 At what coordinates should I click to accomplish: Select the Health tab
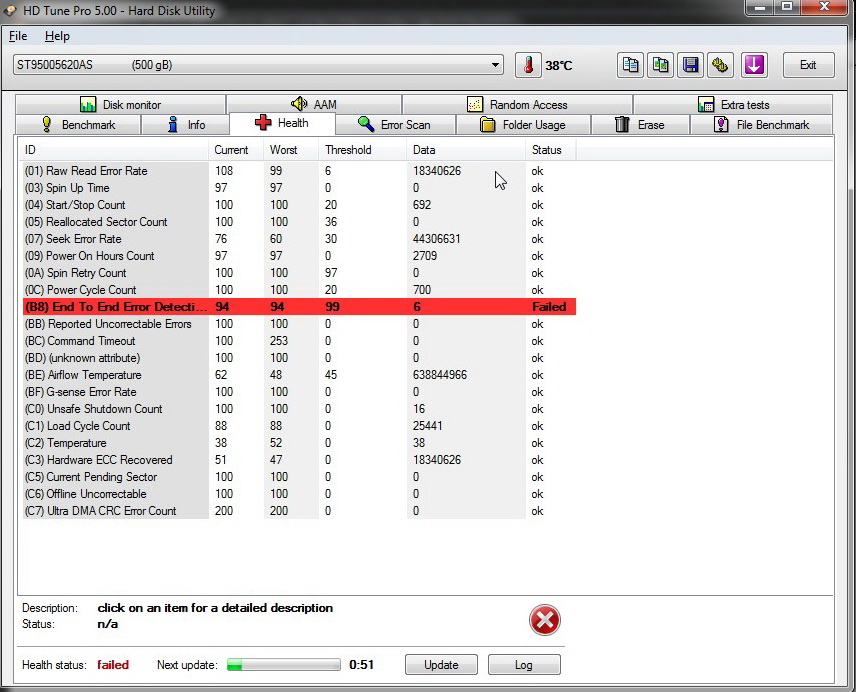click(282, 123)
